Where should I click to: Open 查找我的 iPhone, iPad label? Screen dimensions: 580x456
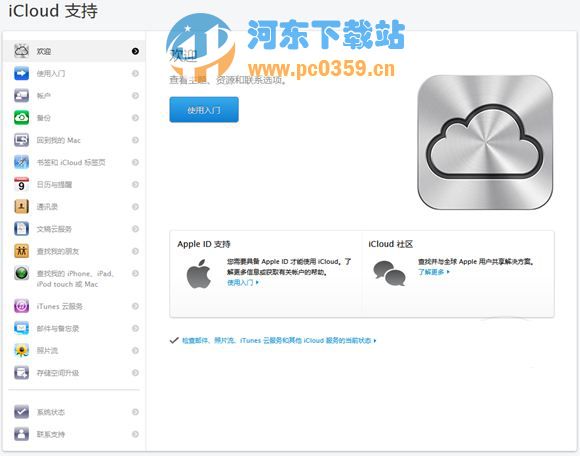point(75,278)
